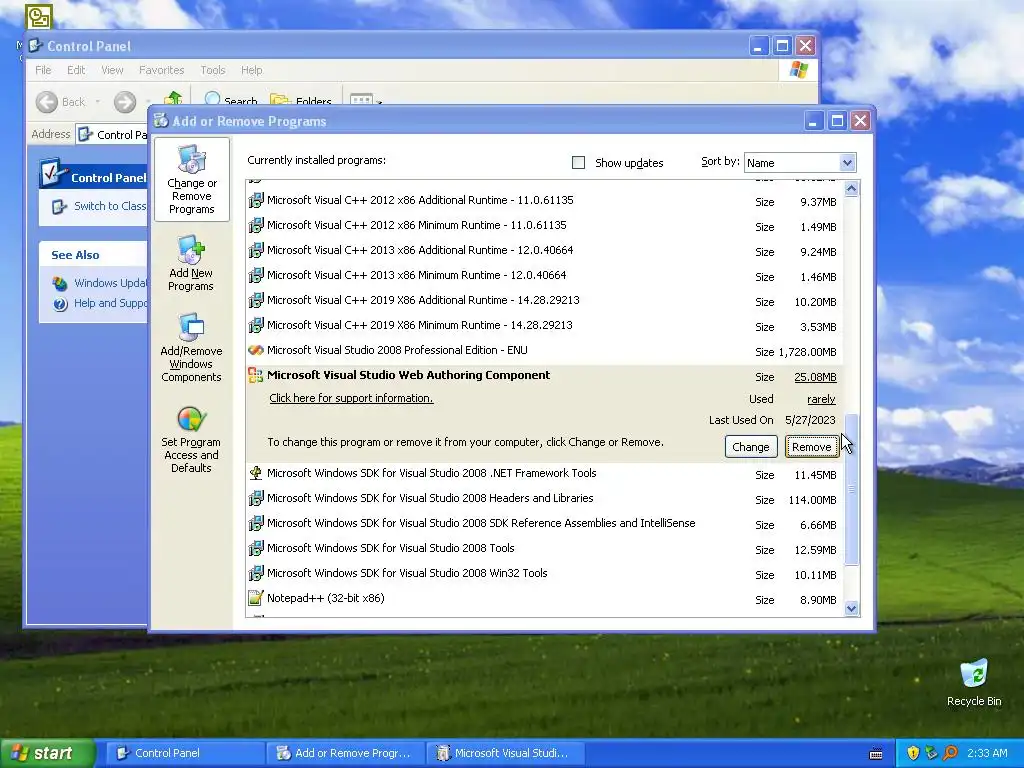Image resolution: width=1024 pixels, height=768 pixels.
Task: Click the Change button
Action: point(750,447)
